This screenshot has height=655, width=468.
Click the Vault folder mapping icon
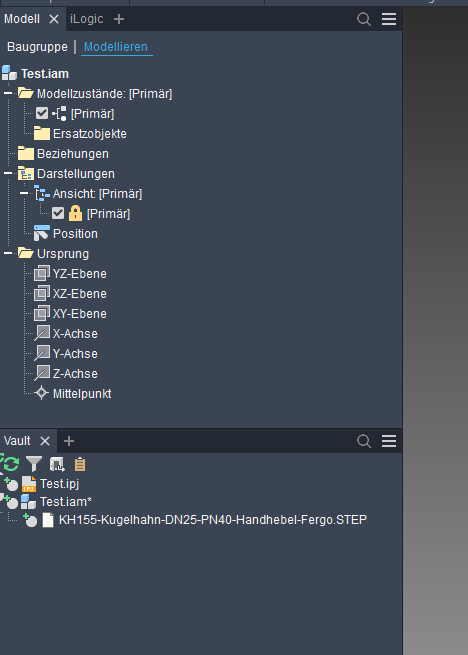(57, 464)
